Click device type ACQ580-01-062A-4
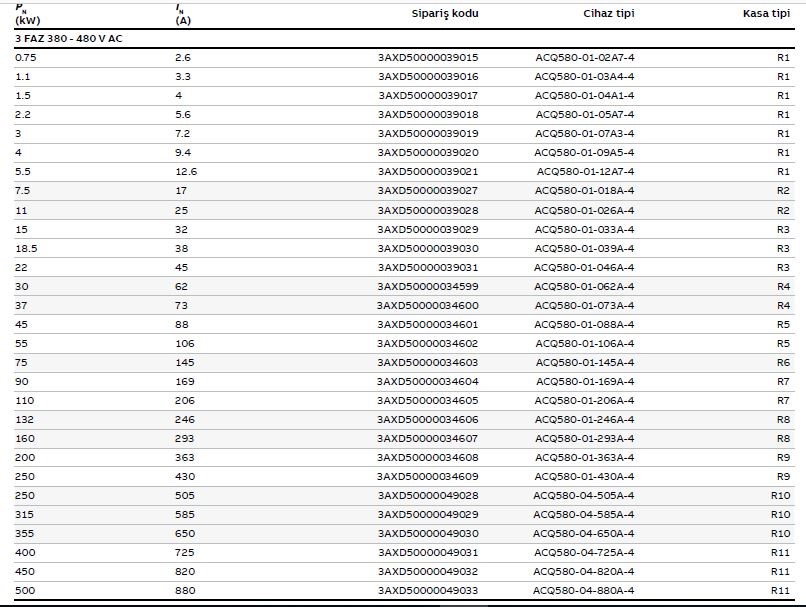This screenshot has width=806, height=607. [584, 287]
